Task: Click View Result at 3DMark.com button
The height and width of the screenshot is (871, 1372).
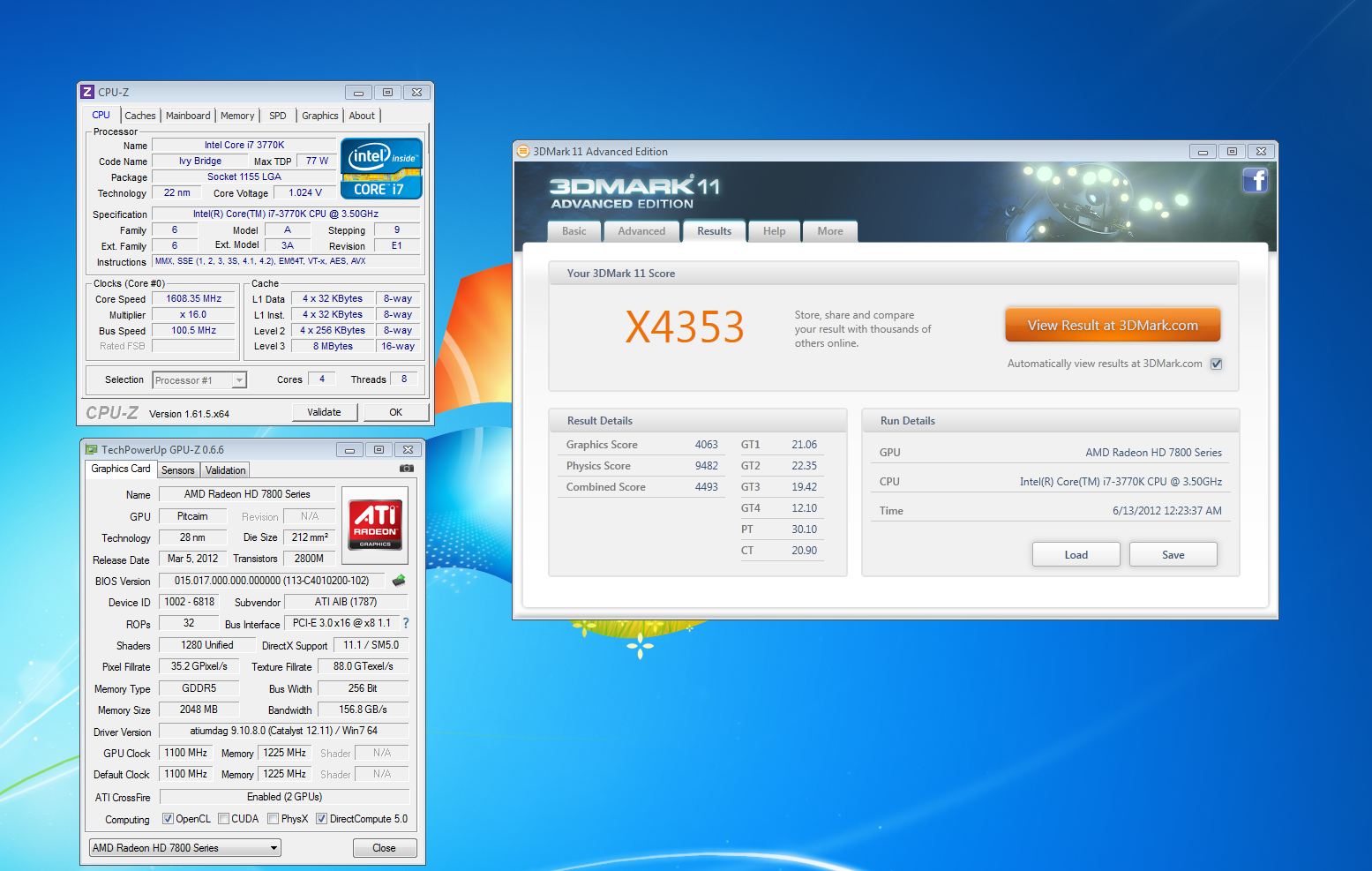Action: point(1113,325)
